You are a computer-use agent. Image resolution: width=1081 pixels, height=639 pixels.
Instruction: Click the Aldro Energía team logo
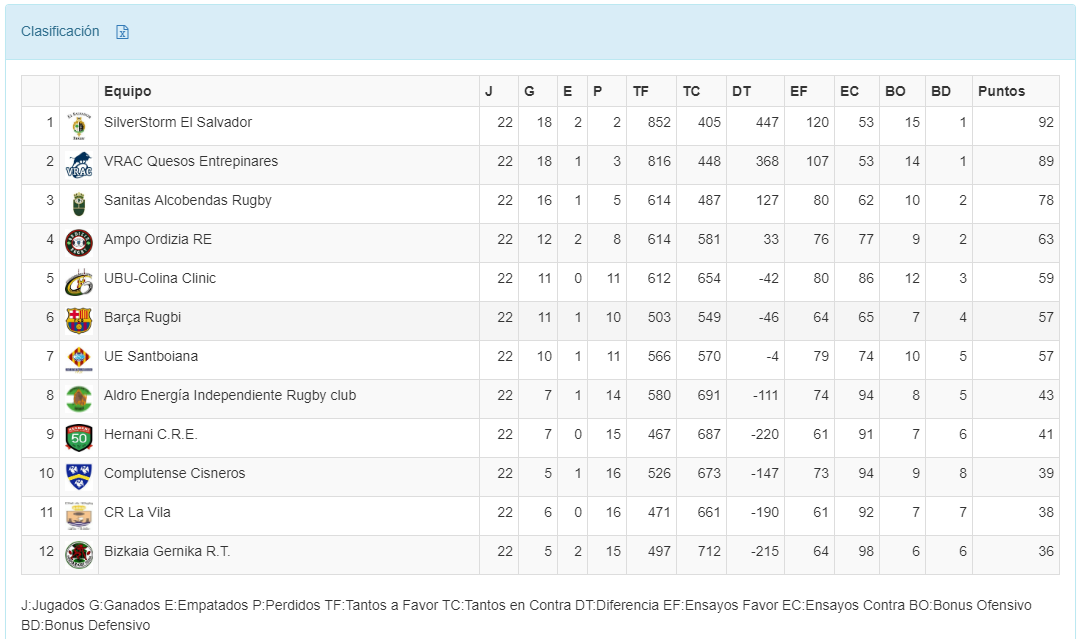pos(79,399)
